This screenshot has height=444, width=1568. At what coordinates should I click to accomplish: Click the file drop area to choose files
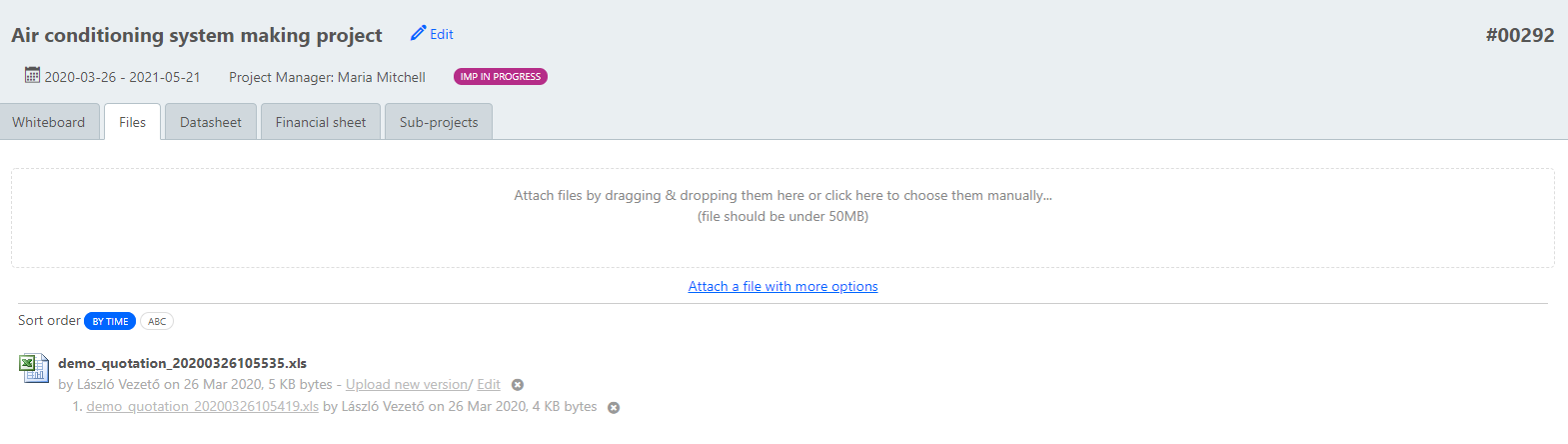click(x=783, y=218)
